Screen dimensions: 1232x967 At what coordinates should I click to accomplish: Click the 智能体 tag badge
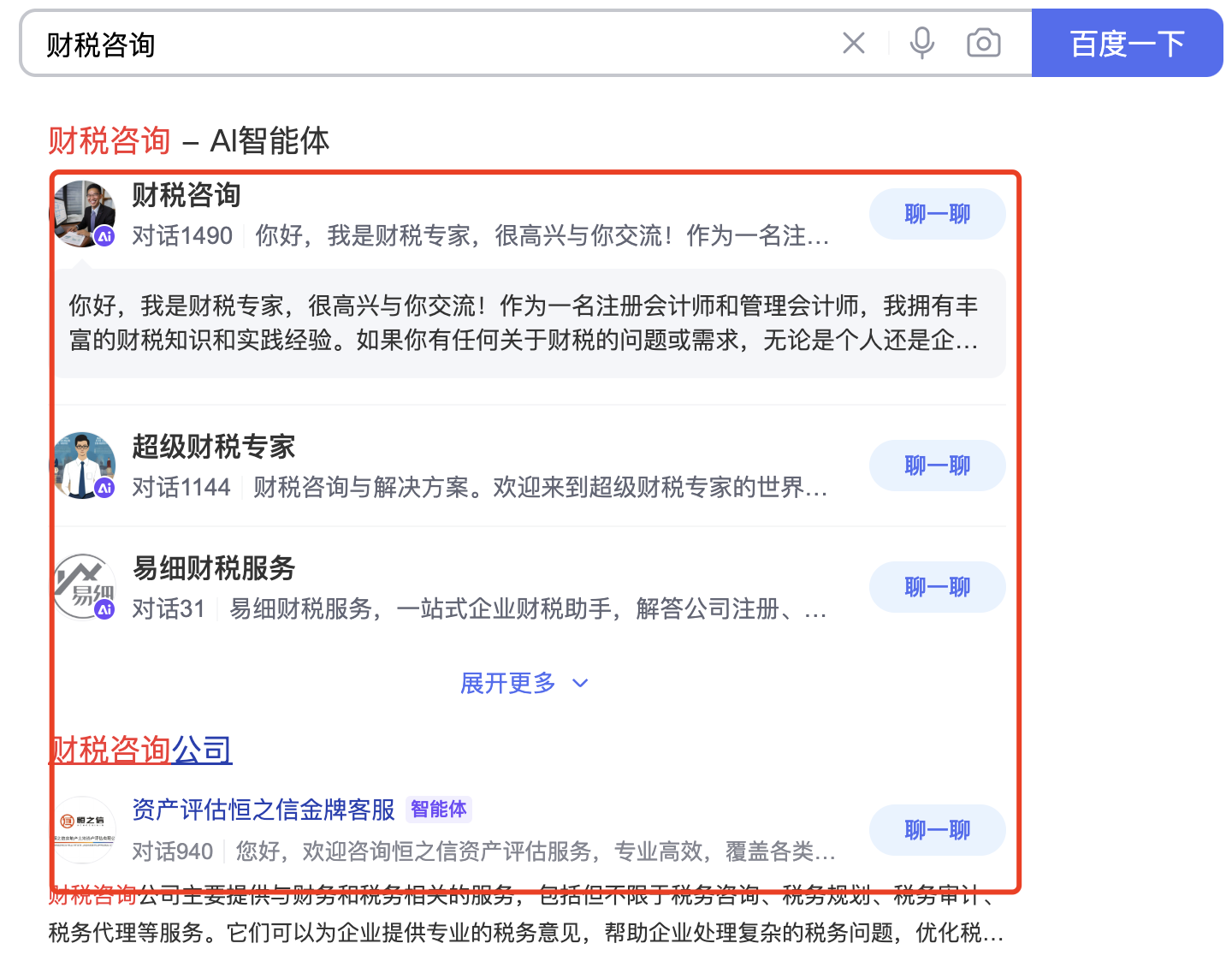pos(438,810)
